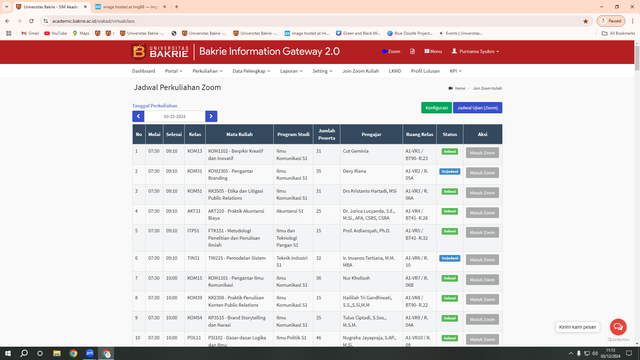The width and height of the screenshot is (640, 360).
Task: Click the document icon in red header
Action: pos(412,51)
